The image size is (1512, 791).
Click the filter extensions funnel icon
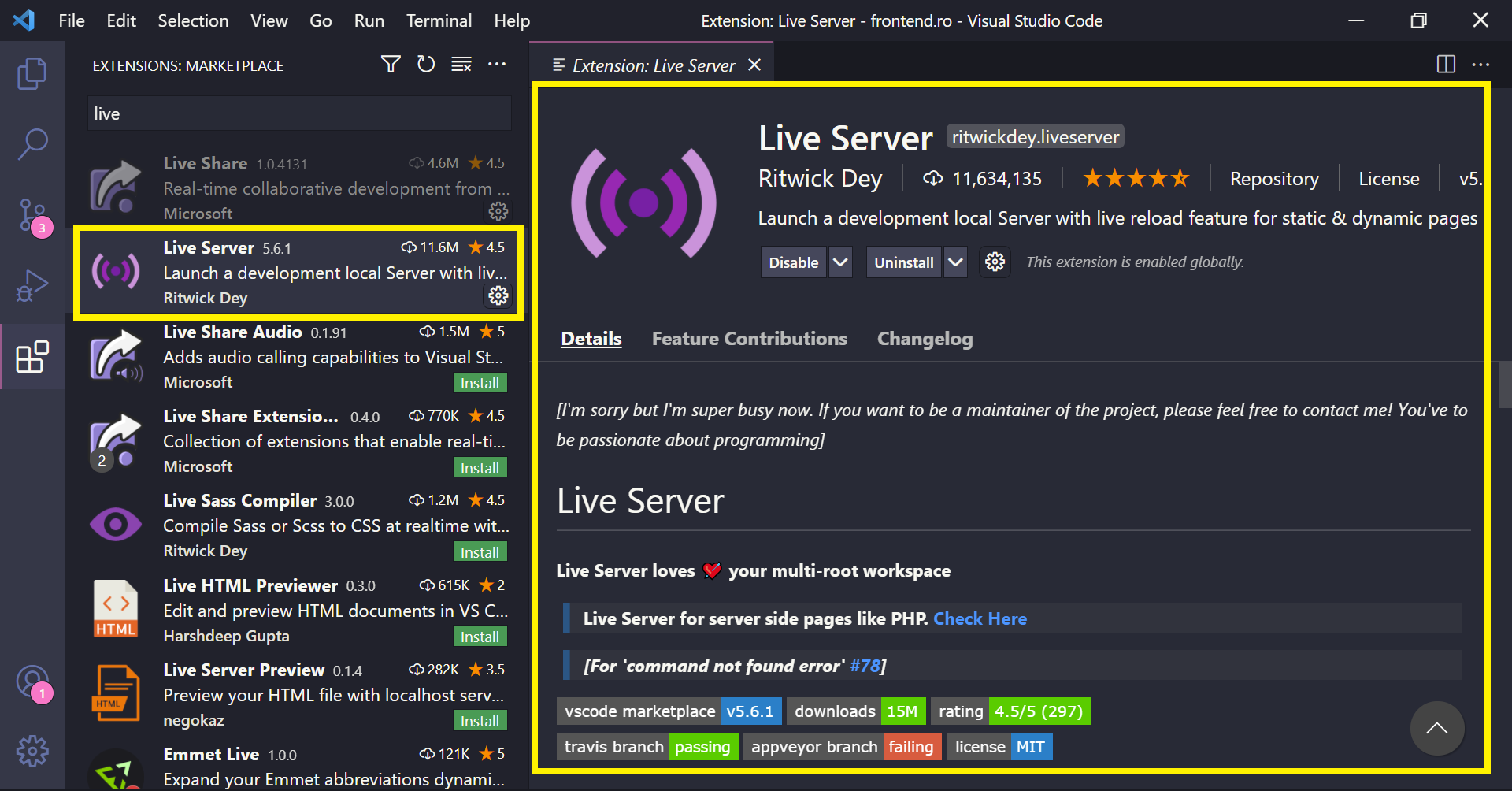coord(391,65)
